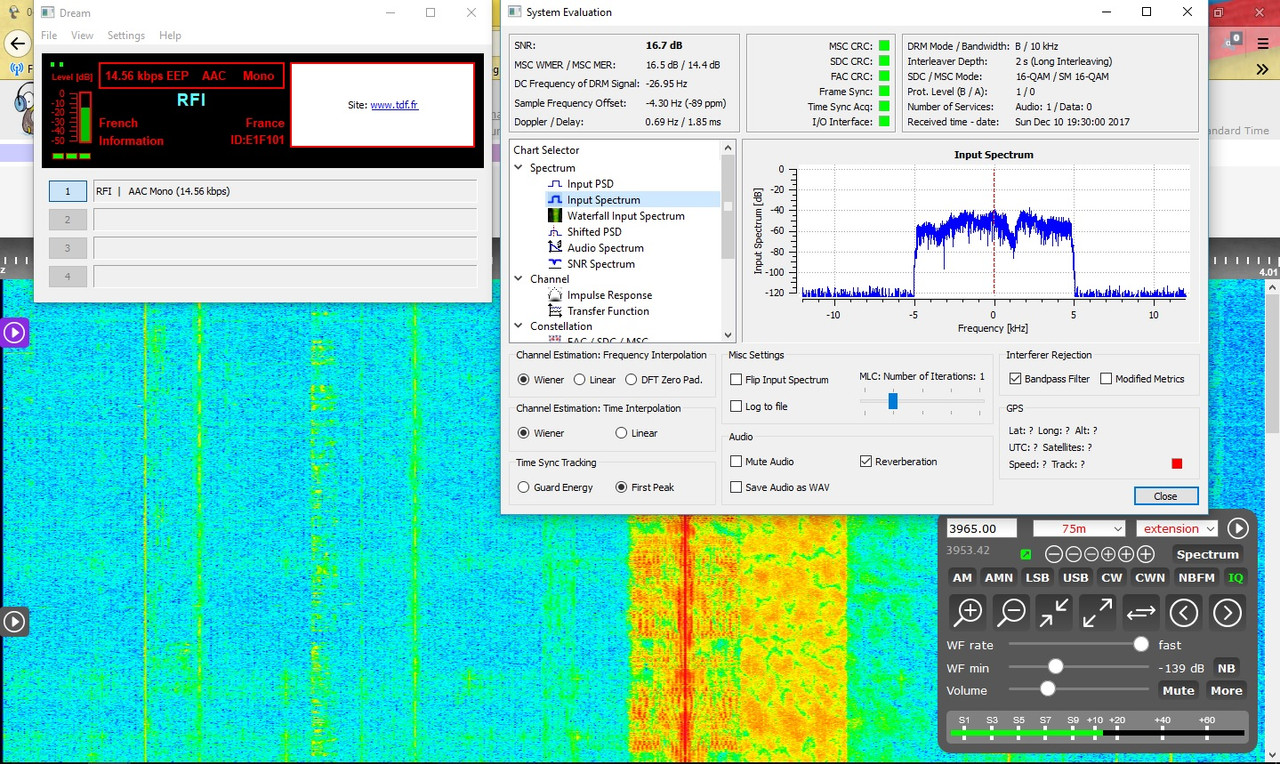Screen dimensions: 1280x764
Task: Show the Transfer Function chart icon
Action: (x=555, y=311)
